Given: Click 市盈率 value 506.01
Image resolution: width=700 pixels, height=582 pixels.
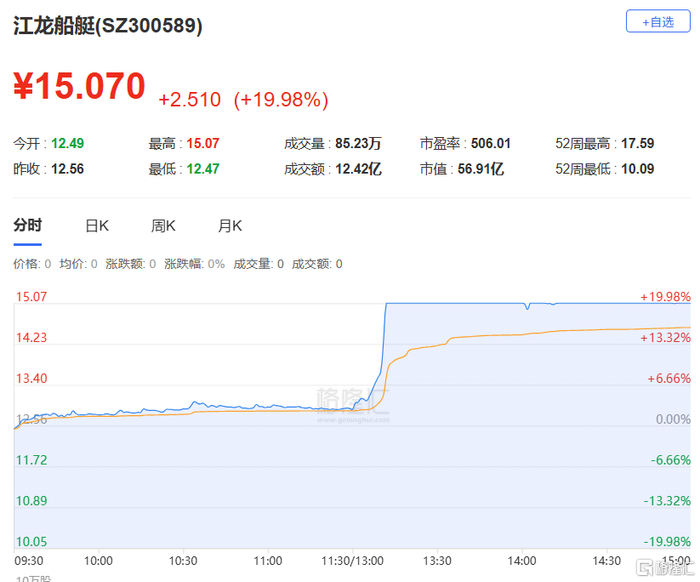Looking at the screenshot, I should 491,143.
